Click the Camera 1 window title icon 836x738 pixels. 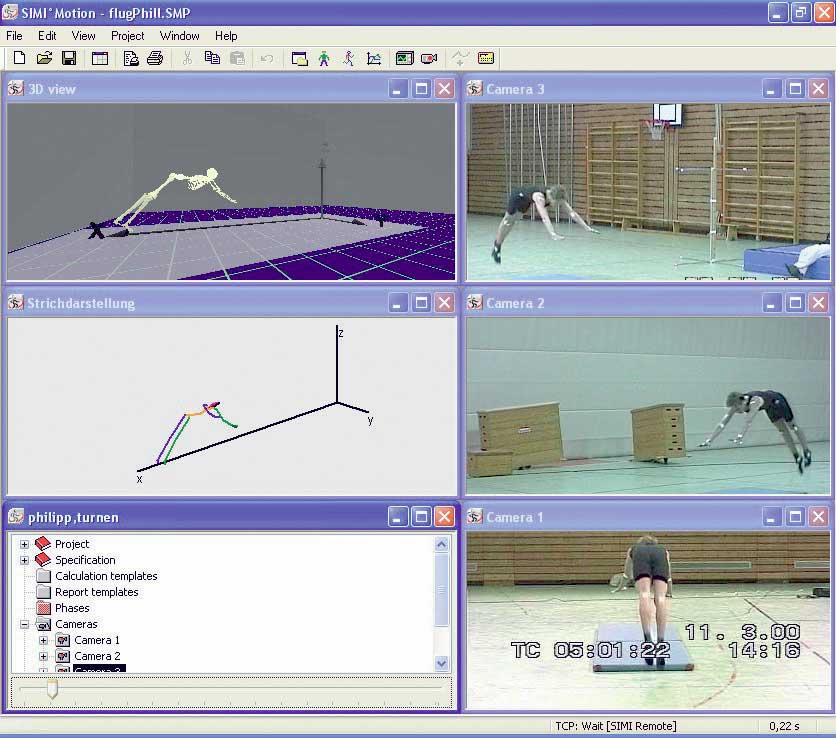tap(475, 516)
